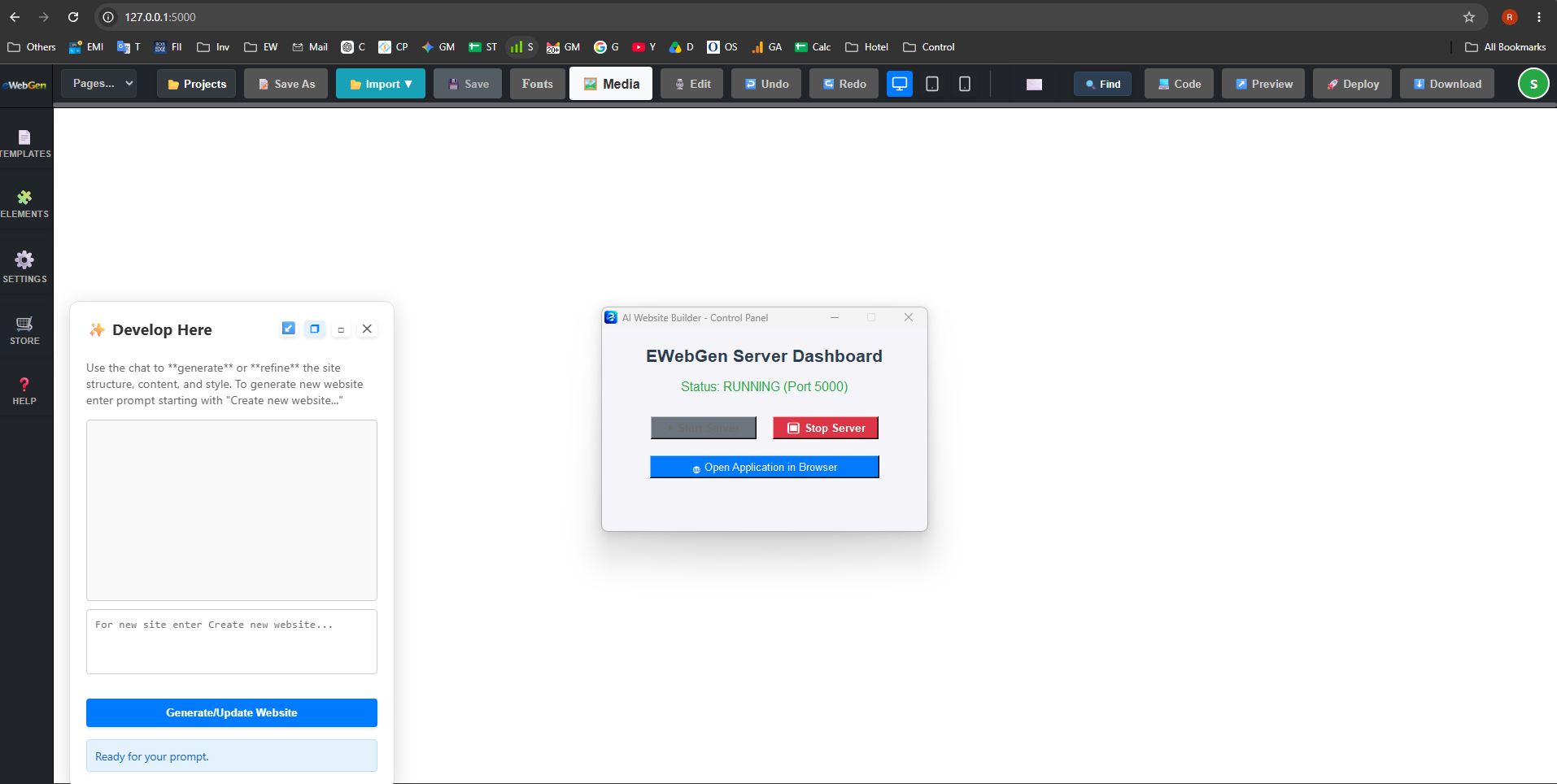Image resolution: width=1557 pixels, height=784 pixels.
Task: Open the Projects folder button
Action: coord(197,84)
